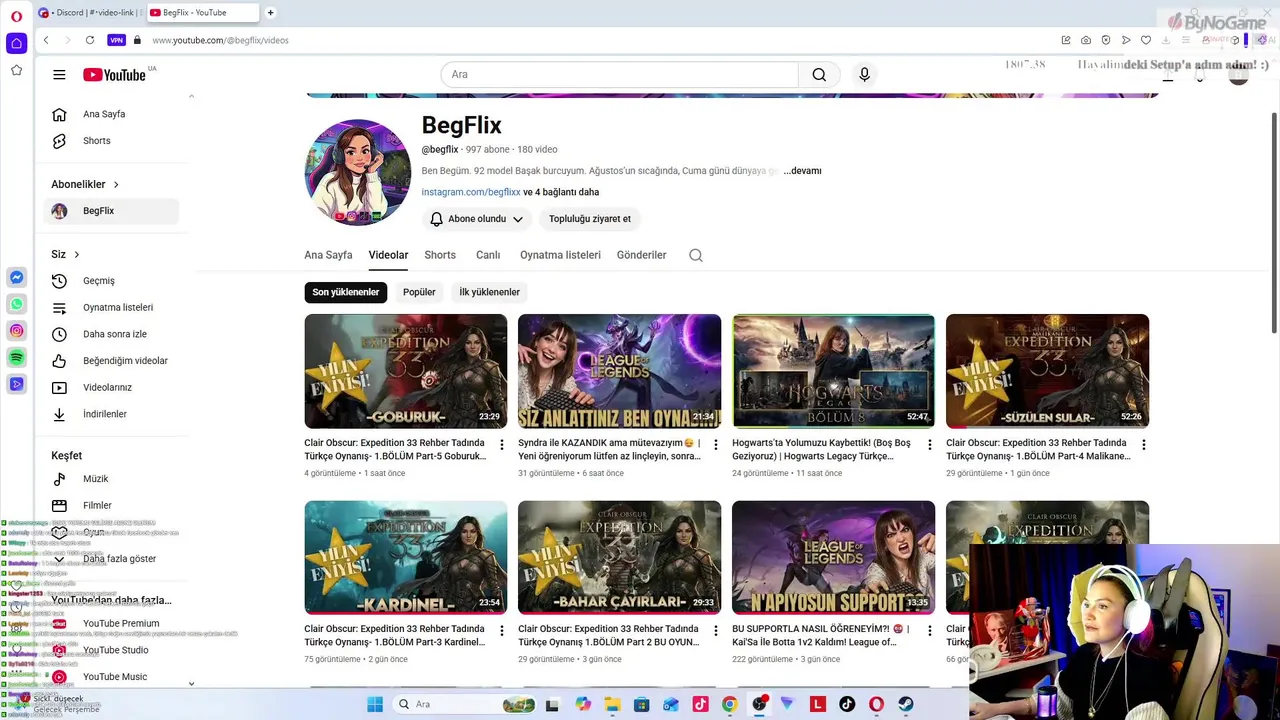1280x720 pixels.
Task: Select the İlk yüklenenler filter chip
Action: (489, 292)
